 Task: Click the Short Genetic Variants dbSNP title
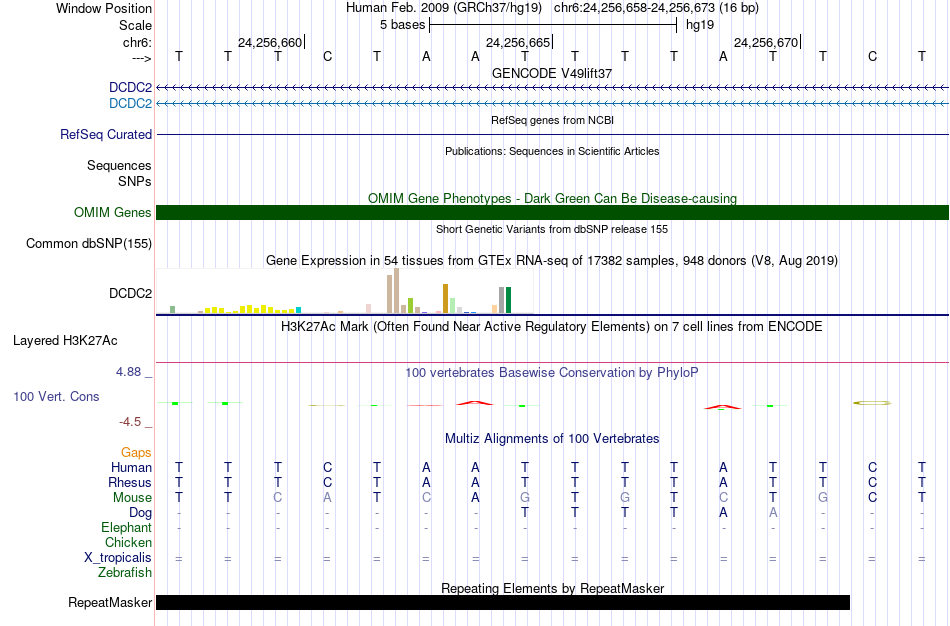(552, 229)
